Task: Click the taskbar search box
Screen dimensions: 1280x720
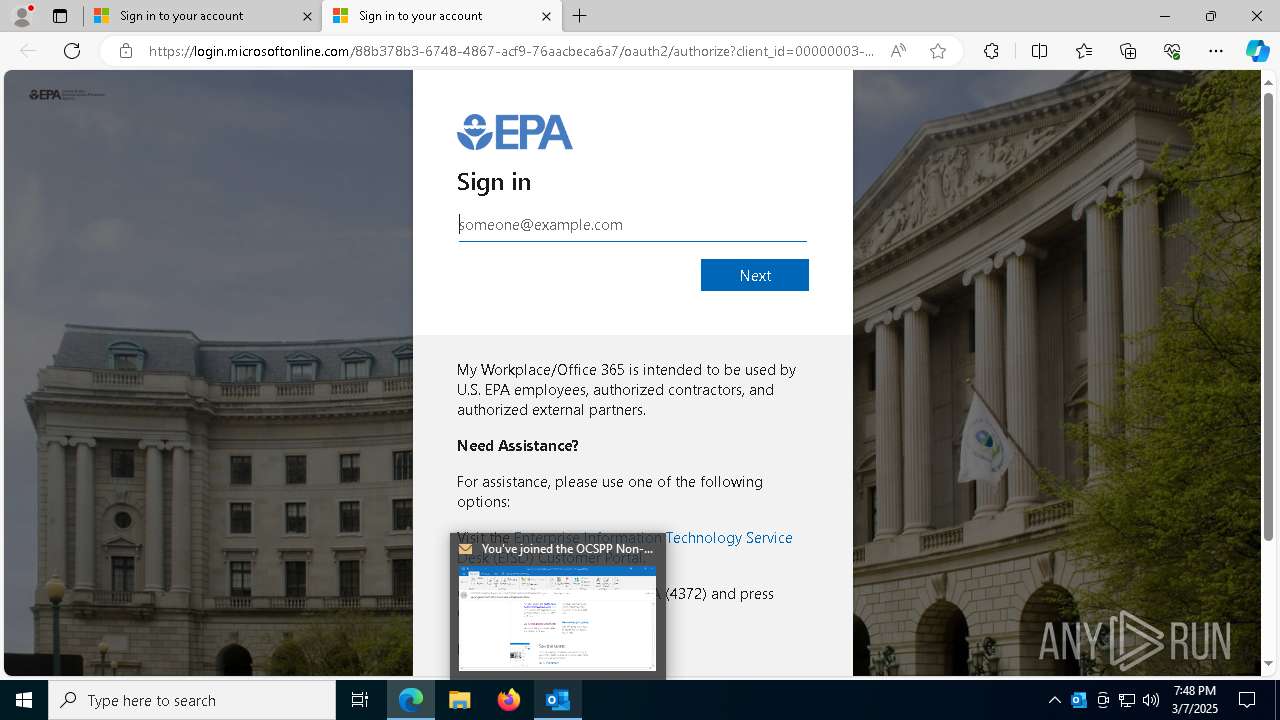Action: point(192,700)
